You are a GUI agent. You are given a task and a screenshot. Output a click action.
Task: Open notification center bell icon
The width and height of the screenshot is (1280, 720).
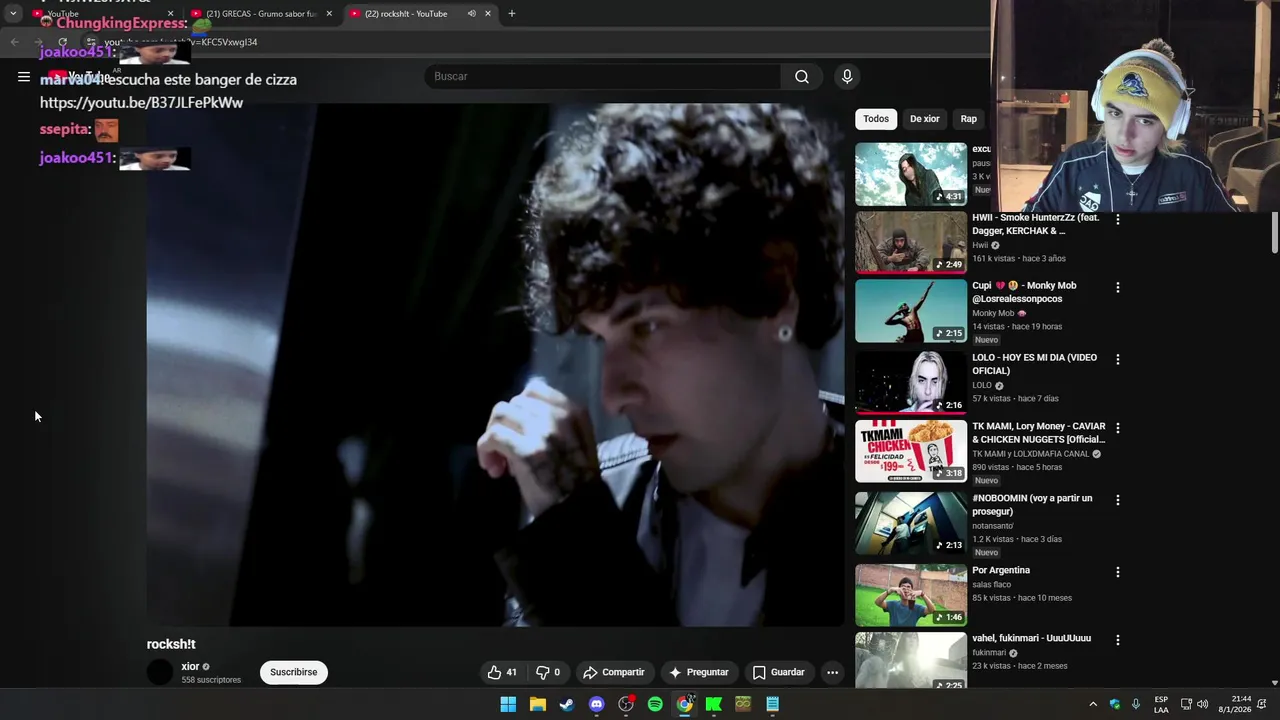tap(1262, 704)
